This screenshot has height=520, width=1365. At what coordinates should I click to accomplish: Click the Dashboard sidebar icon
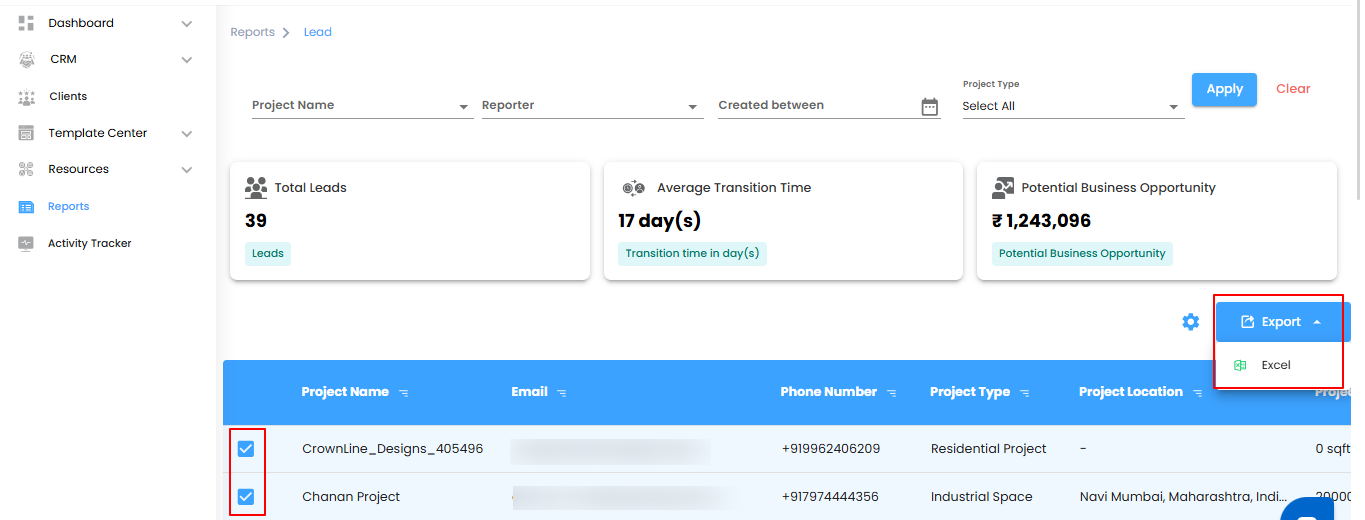(x=26, y=23)
